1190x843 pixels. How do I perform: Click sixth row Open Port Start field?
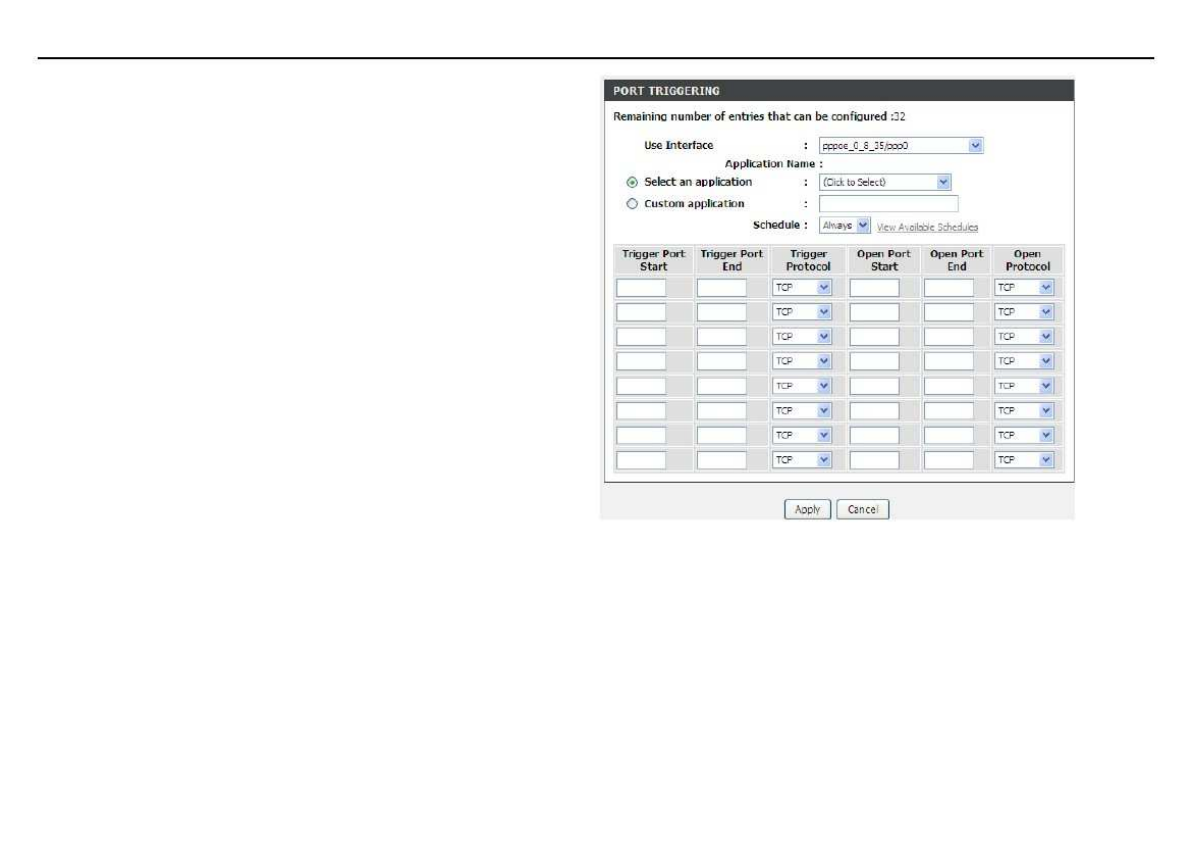(x=874, y=410)
